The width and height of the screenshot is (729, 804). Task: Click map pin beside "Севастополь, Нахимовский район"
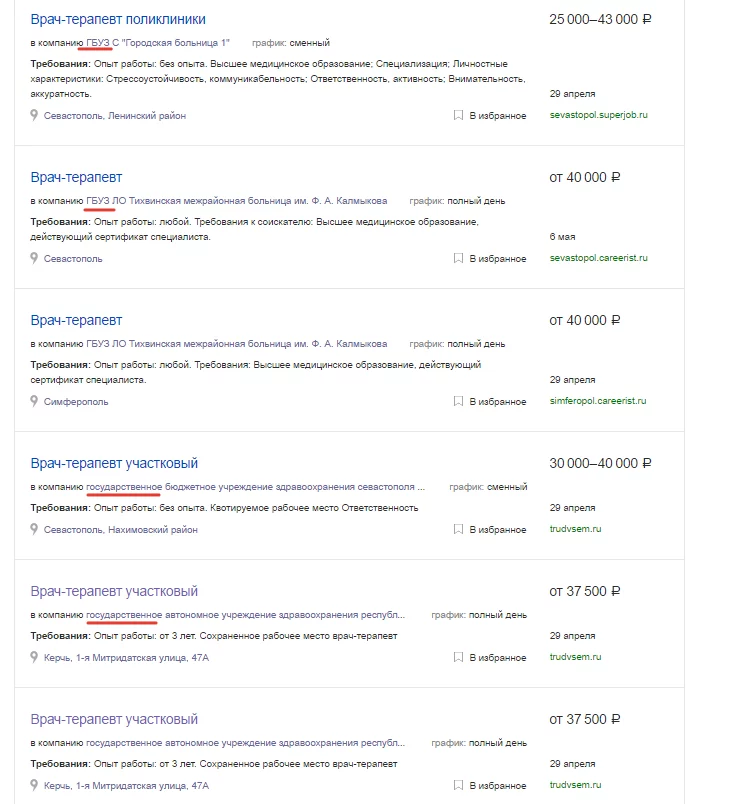pos(35,530)
